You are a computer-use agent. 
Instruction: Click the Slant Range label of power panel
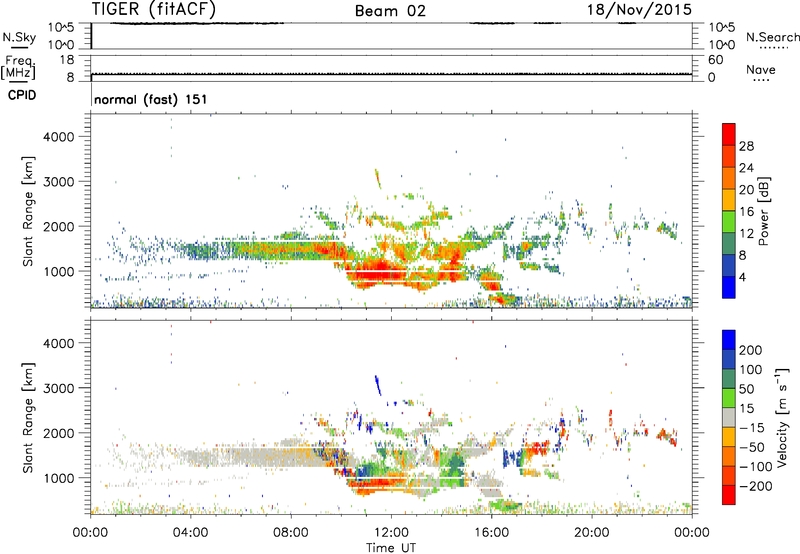(x=28, y=211)
